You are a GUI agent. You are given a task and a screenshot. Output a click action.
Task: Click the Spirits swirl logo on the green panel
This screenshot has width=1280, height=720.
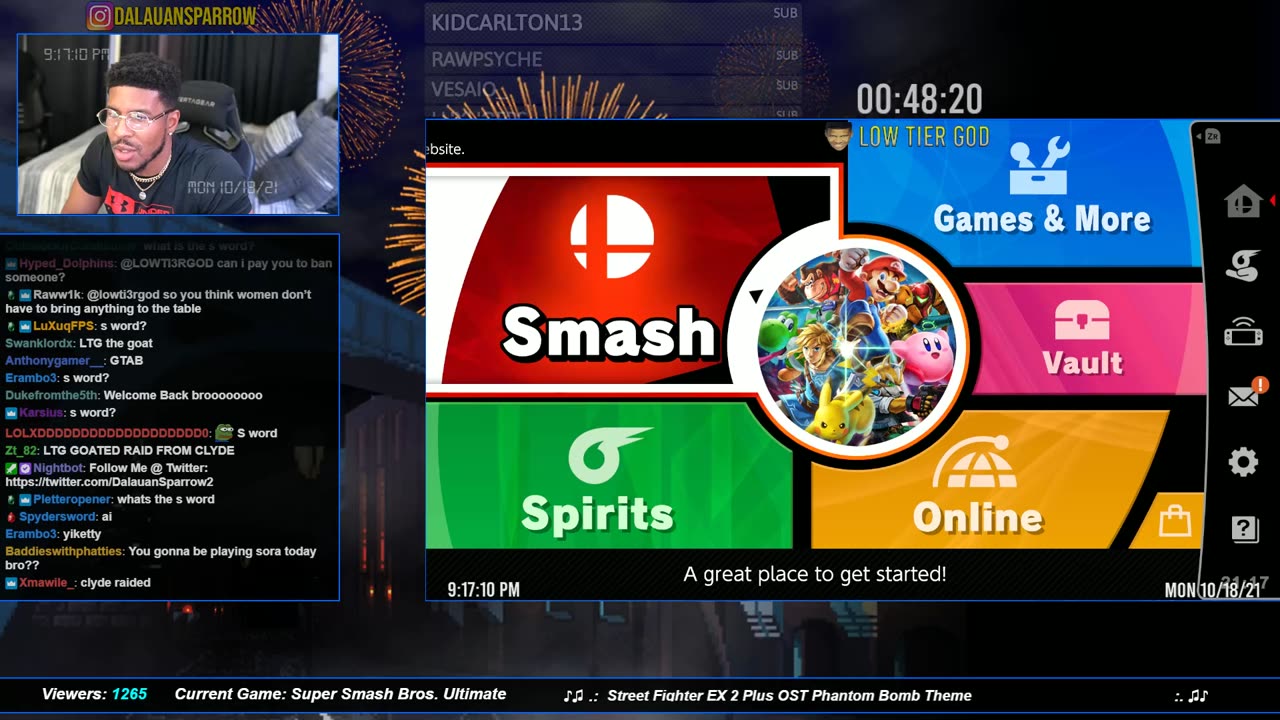coord(609,456)
